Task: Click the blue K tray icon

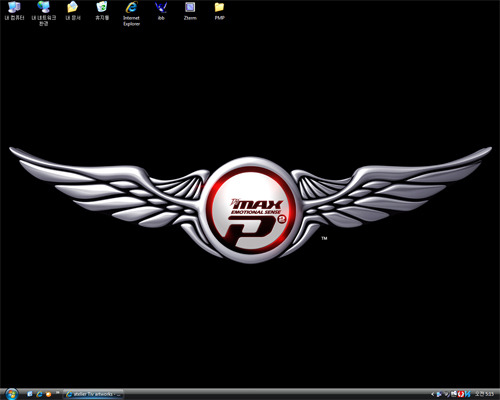Action: pyautogui.click(x=468, y=394)
